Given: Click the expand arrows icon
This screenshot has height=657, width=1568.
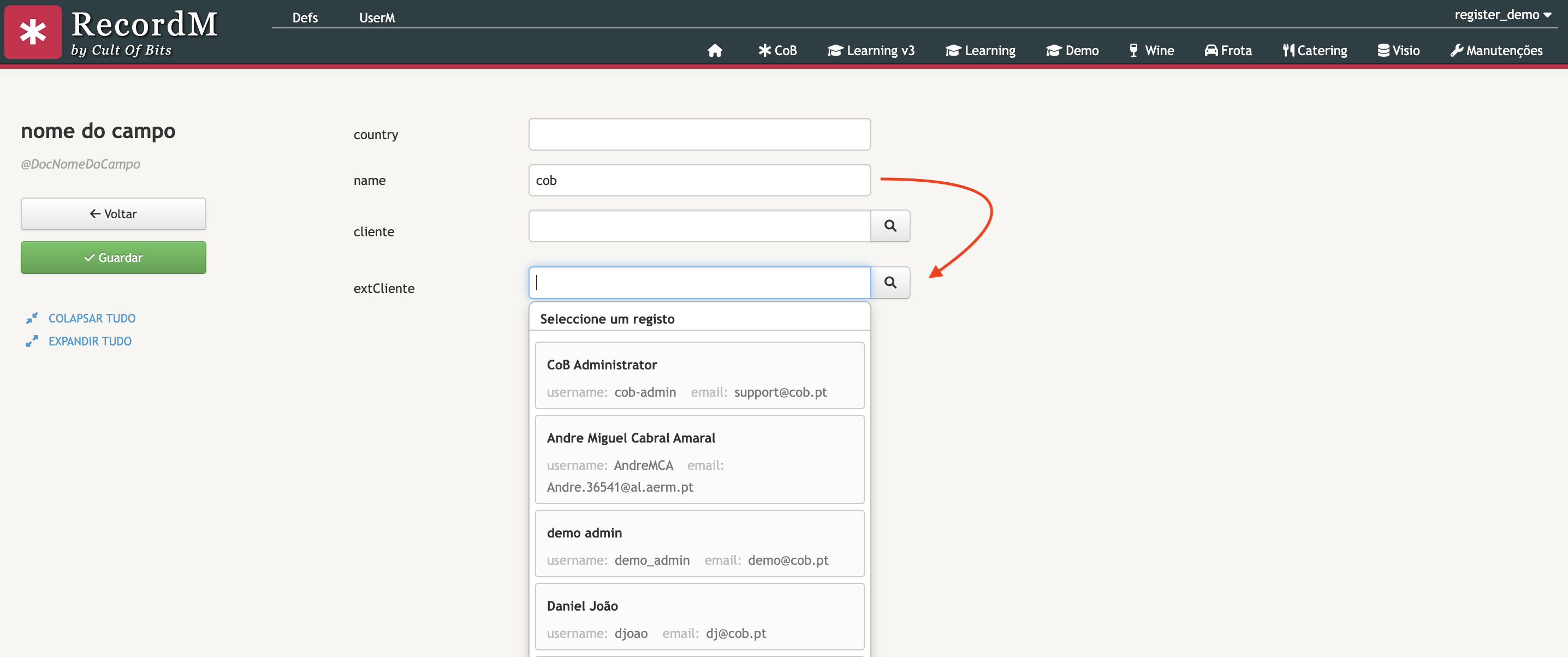Looking at the screenshot, I should pos(32,341).
